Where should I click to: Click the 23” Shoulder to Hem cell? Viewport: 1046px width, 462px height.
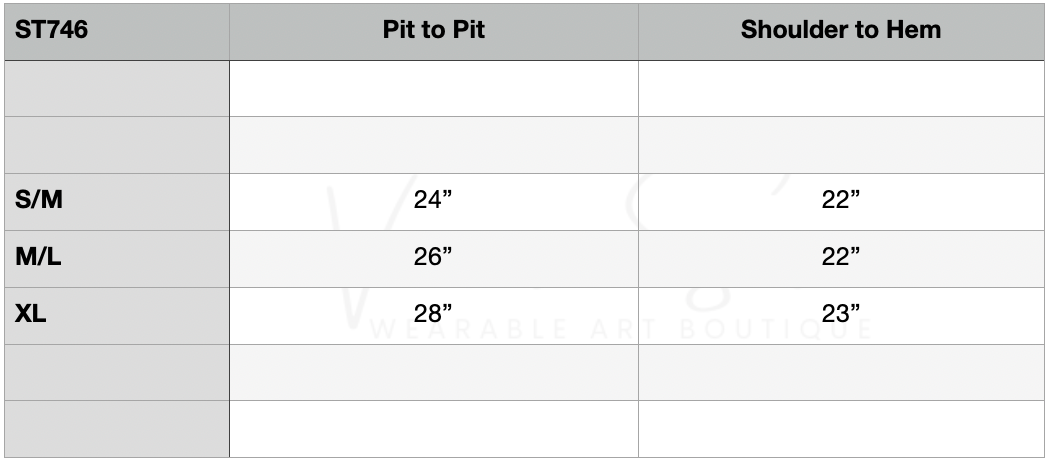point(841,315)
